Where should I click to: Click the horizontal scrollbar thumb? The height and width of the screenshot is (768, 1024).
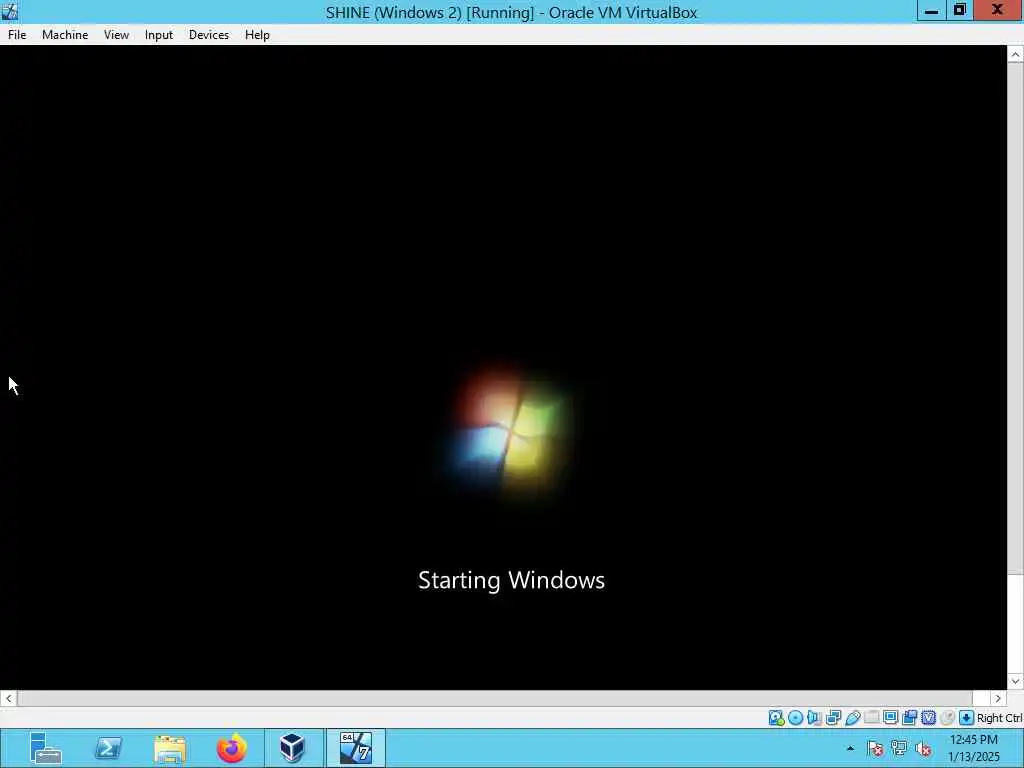click(x=495, y=698)
